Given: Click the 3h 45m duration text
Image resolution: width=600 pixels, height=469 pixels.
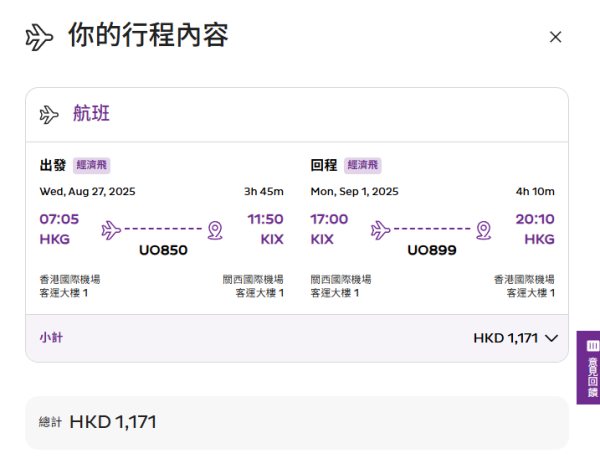Looking at the screenshot, I should pyautogui.click(x=264, y=191).
